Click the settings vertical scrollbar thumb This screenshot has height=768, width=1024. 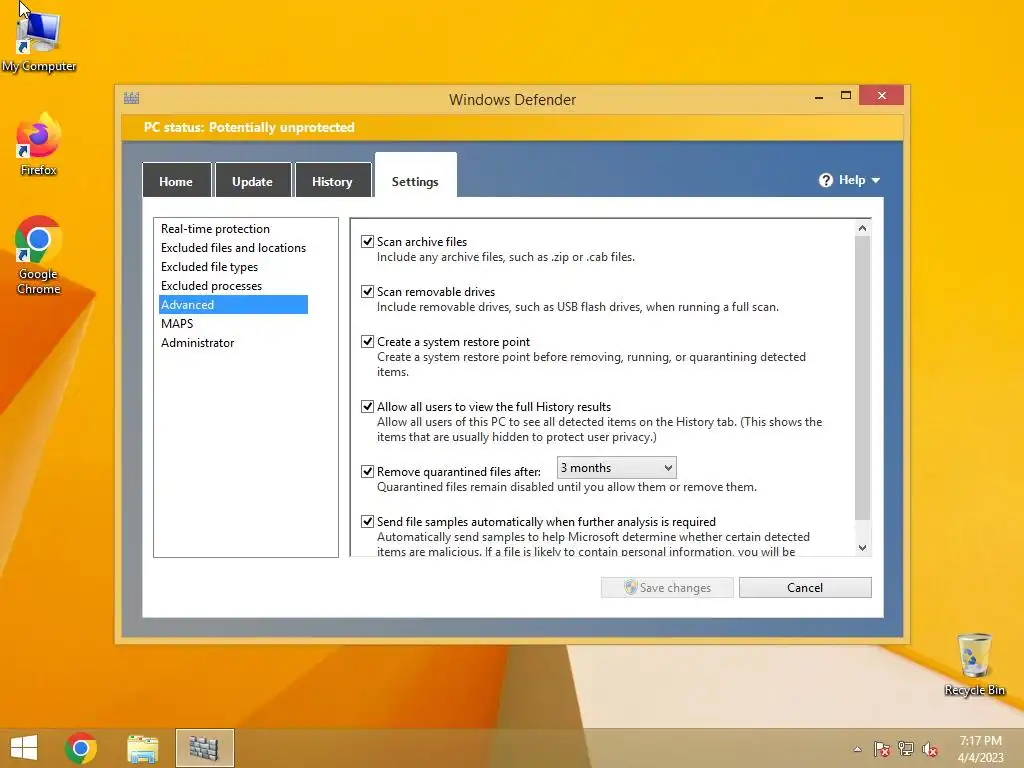click(x=862, y=378)
